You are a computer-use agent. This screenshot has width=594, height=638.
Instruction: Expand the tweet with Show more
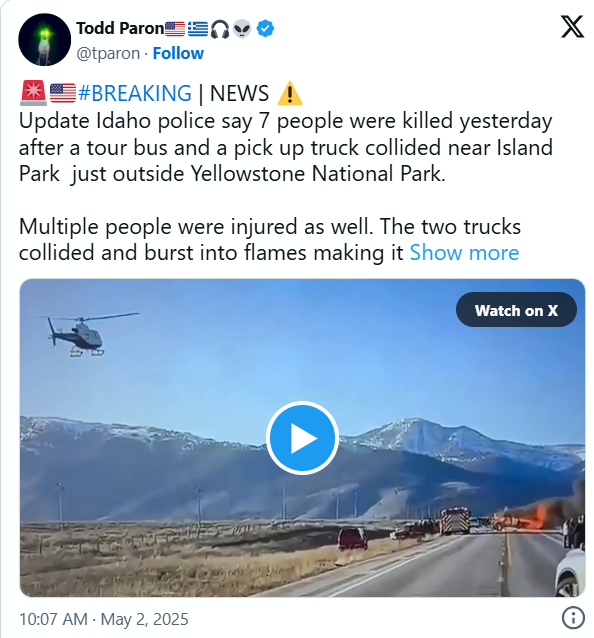pos(464,253)
